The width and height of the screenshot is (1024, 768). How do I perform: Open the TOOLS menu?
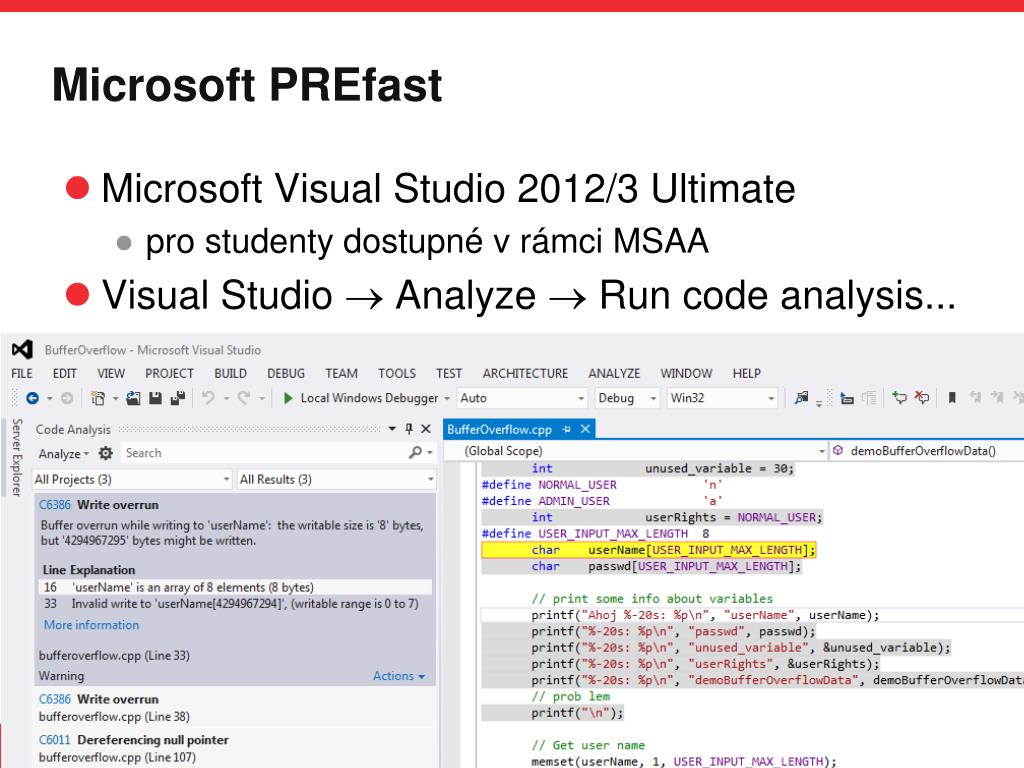point(397,374)
